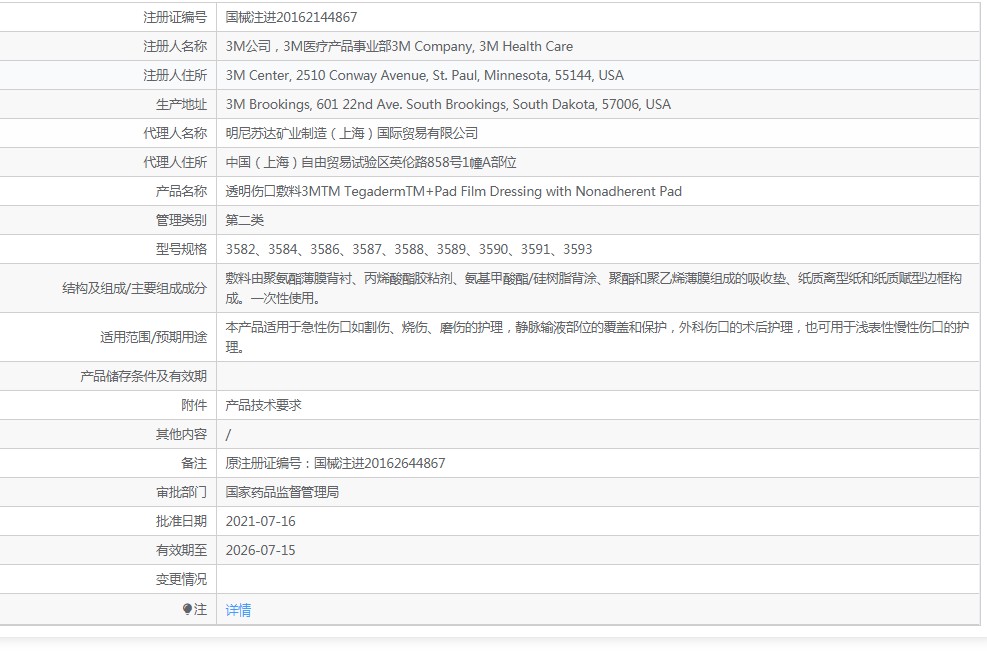Screen dimensions: 987x655
Task: Click the 结构及组成/主要组成成分 label
Action: [134, 288]
